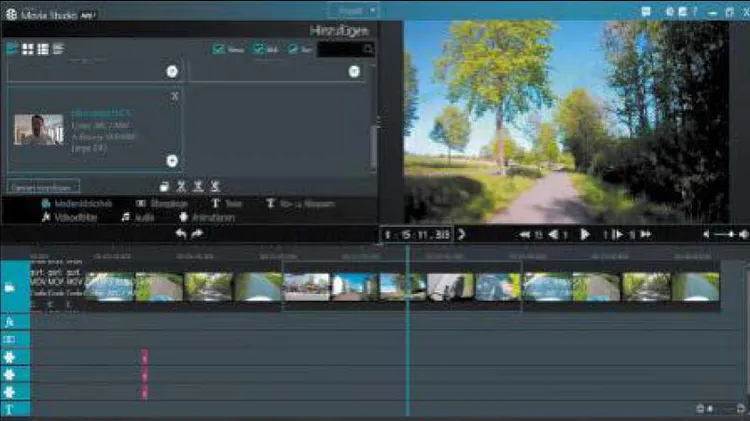750x421 pixels.
Task: Step forward one frame
Action: 618,234
